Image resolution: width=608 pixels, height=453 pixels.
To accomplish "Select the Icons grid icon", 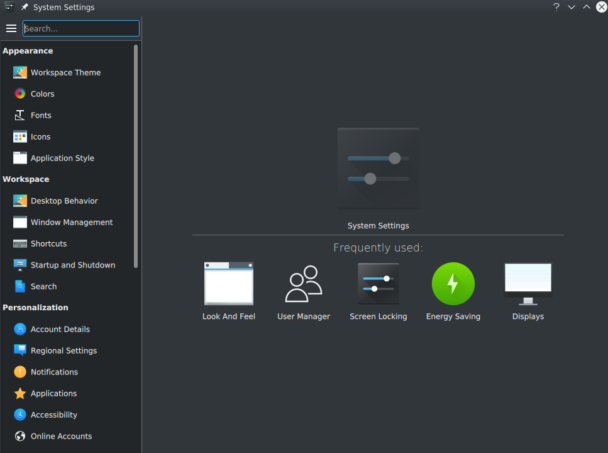I will pos(20,137).
